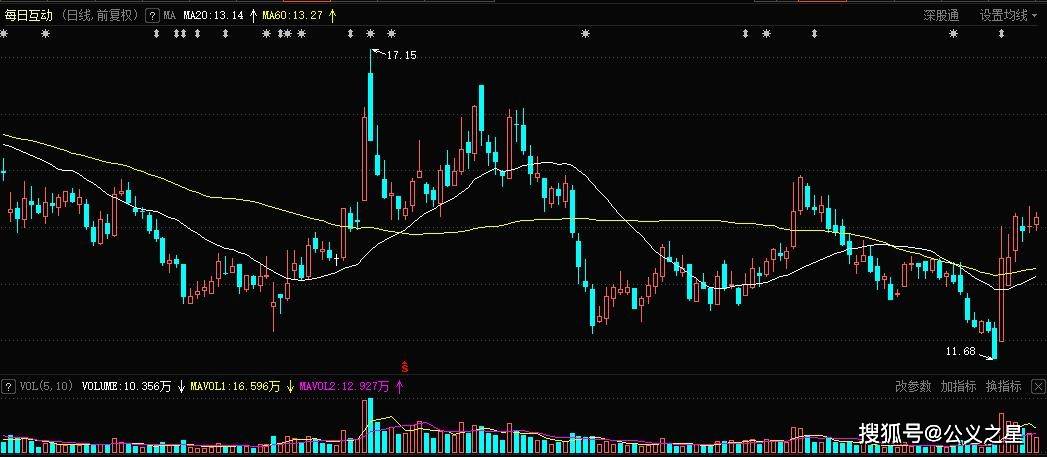The height and width of the screenshot is (457, 1047).
Task: Click 改参数 to modify parameters
Action: (913, 386)
